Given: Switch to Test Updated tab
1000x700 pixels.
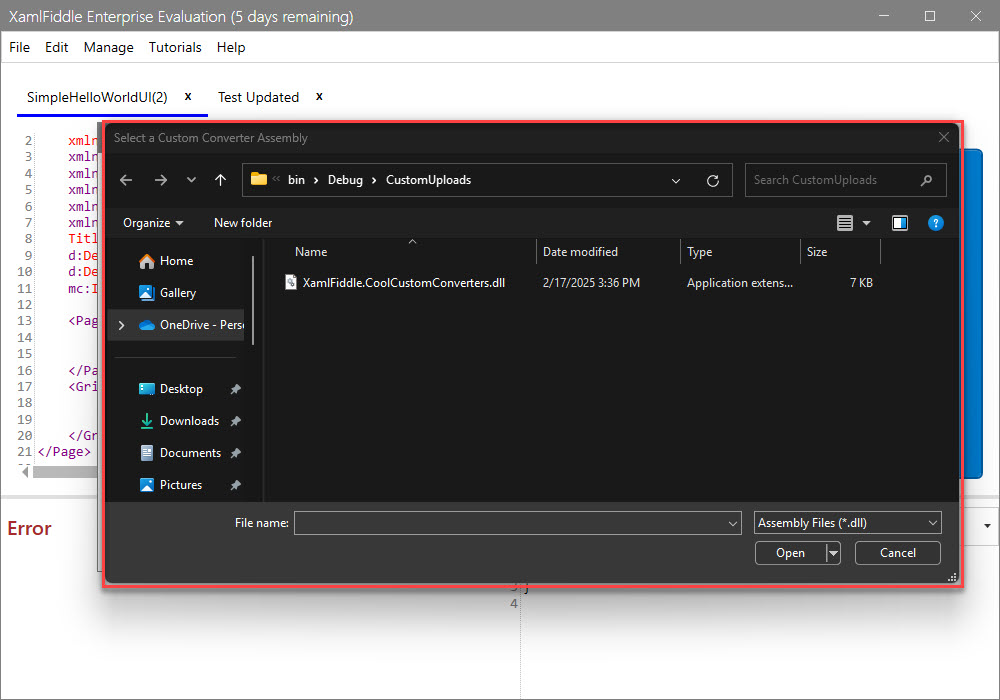Looking at the screenshot, I should [x=258, y=98].
